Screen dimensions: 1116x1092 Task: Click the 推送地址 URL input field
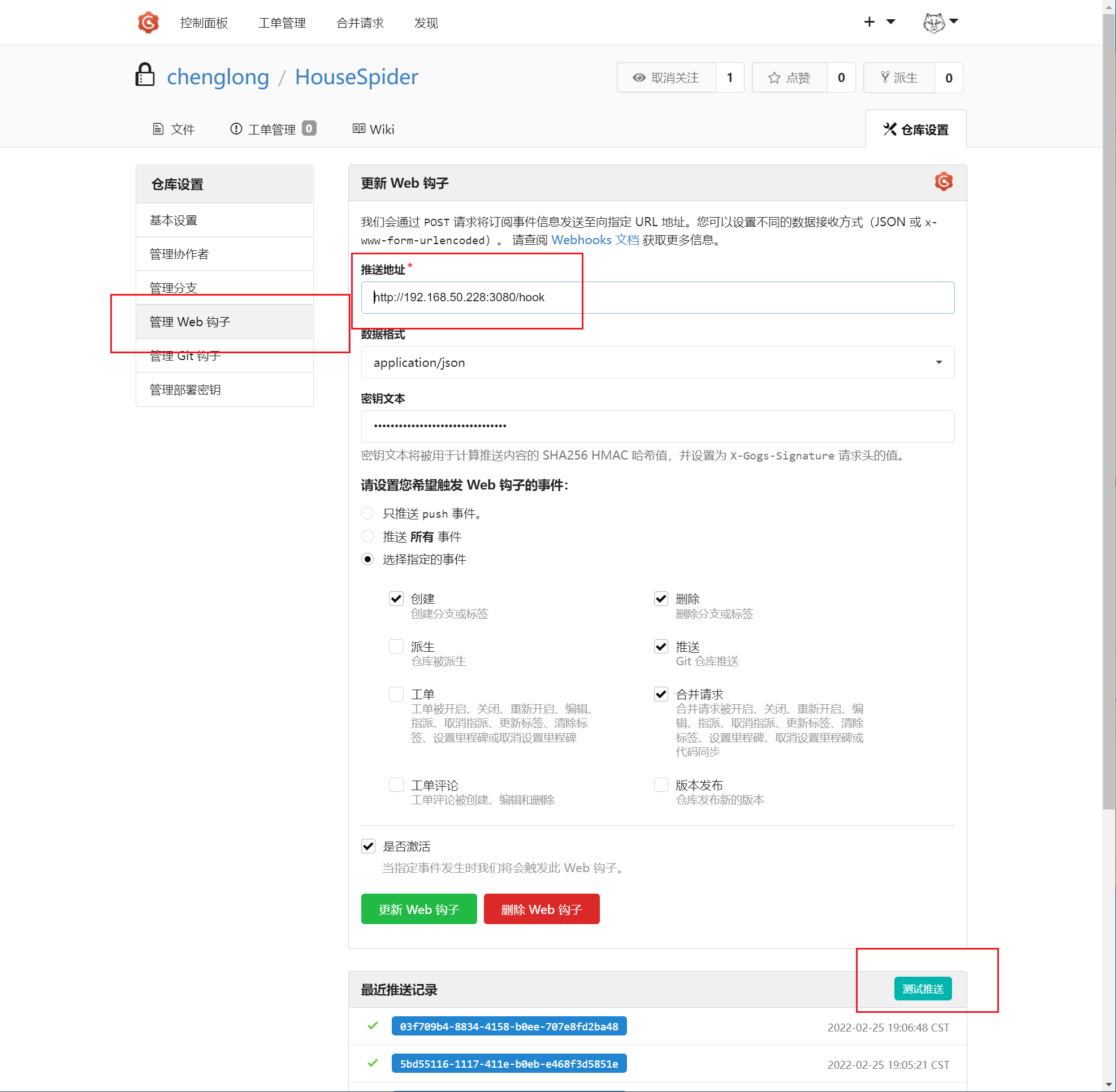tap(658, 297)
